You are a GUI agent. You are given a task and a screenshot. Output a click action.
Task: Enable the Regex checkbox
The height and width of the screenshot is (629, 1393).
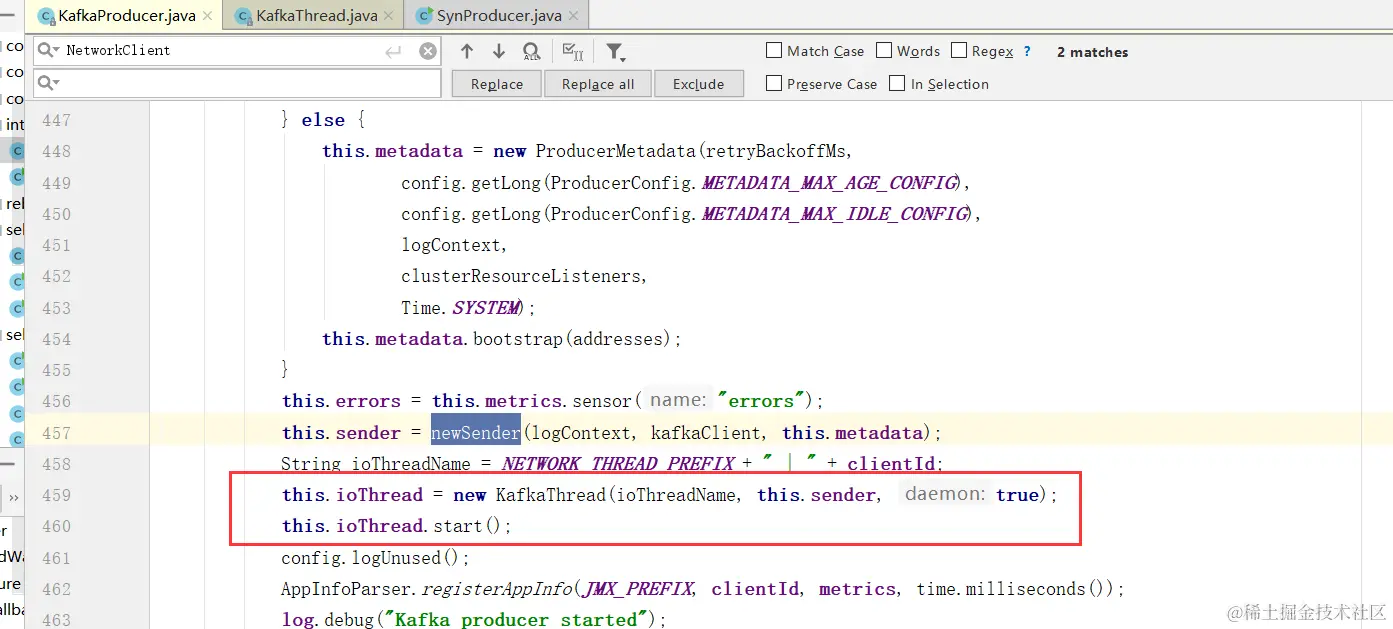click(x=959, y=50)
